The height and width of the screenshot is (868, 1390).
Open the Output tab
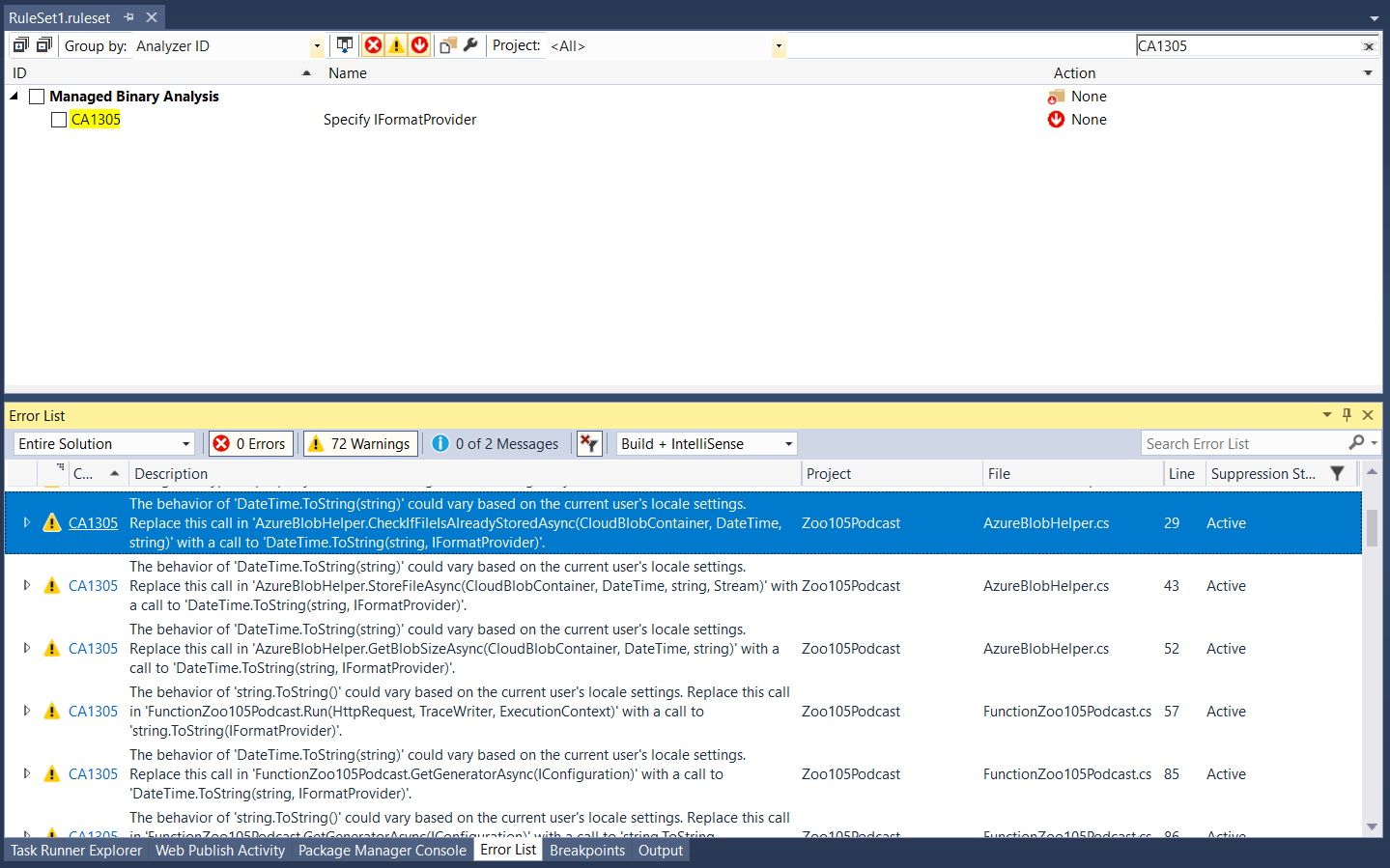click(x=660, y=851)
